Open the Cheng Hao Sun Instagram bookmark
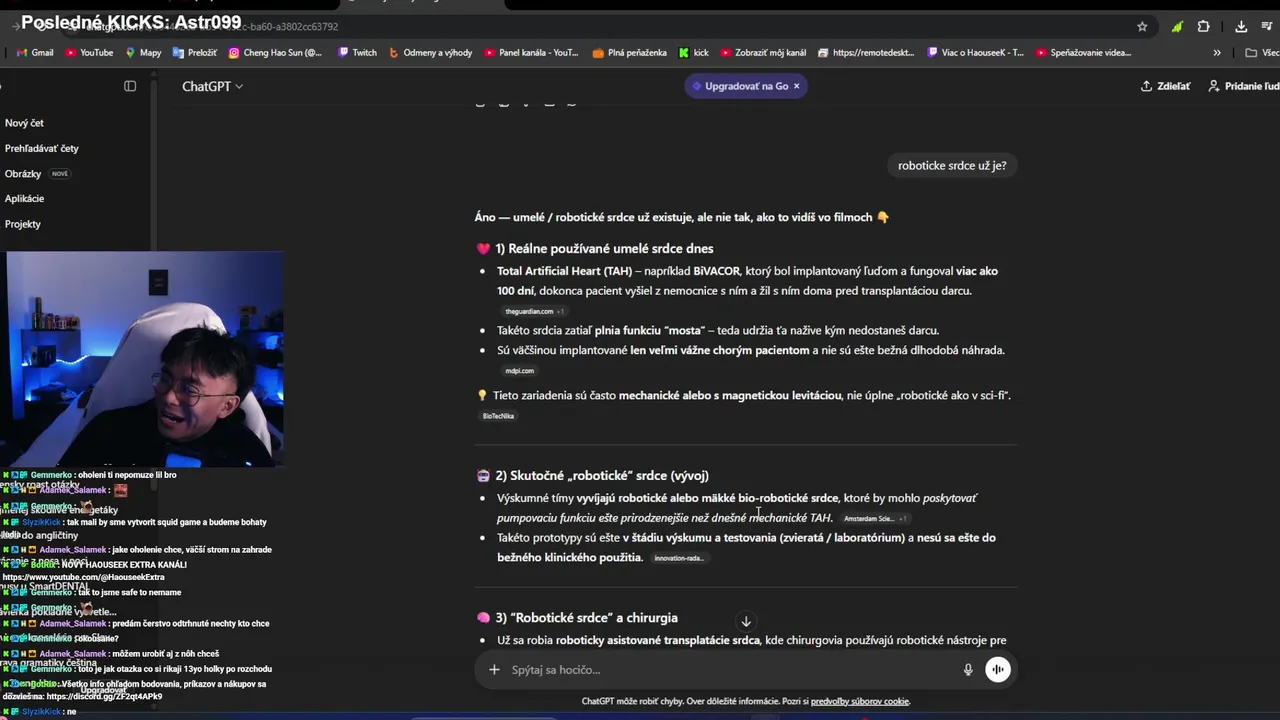The height and width of the screenshot is (720, 1280). tap(276, 52)
